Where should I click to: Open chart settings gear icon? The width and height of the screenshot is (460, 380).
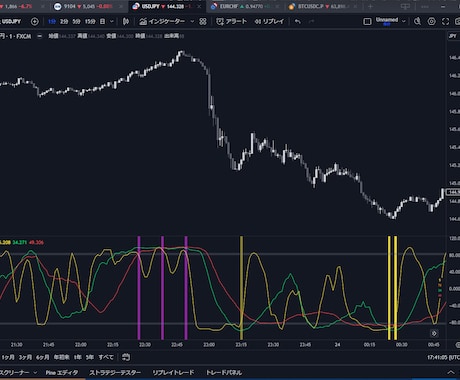(x=431, y=22)
